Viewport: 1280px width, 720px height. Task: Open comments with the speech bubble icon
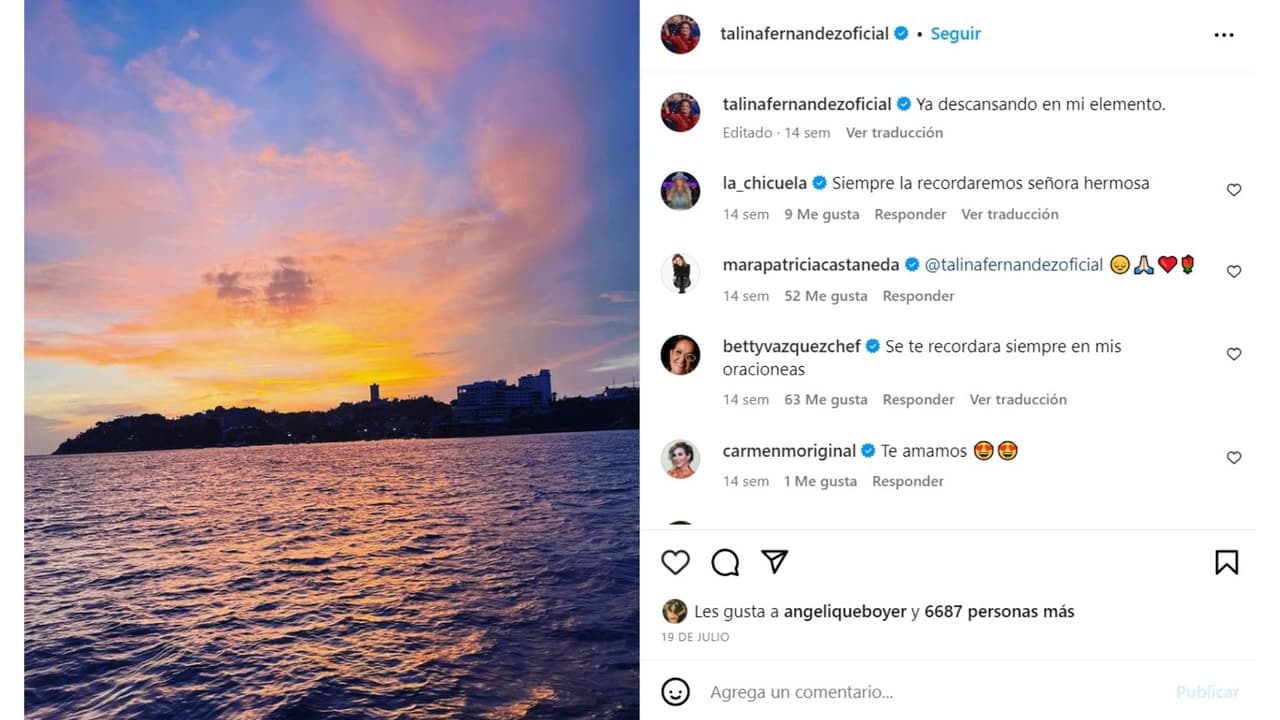tap(725, 562)
